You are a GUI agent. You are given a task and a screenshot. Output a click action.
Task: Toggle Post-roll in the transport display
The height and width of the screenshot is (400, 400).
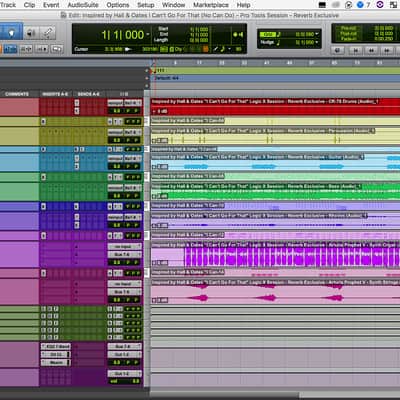[x=348, y=33]
